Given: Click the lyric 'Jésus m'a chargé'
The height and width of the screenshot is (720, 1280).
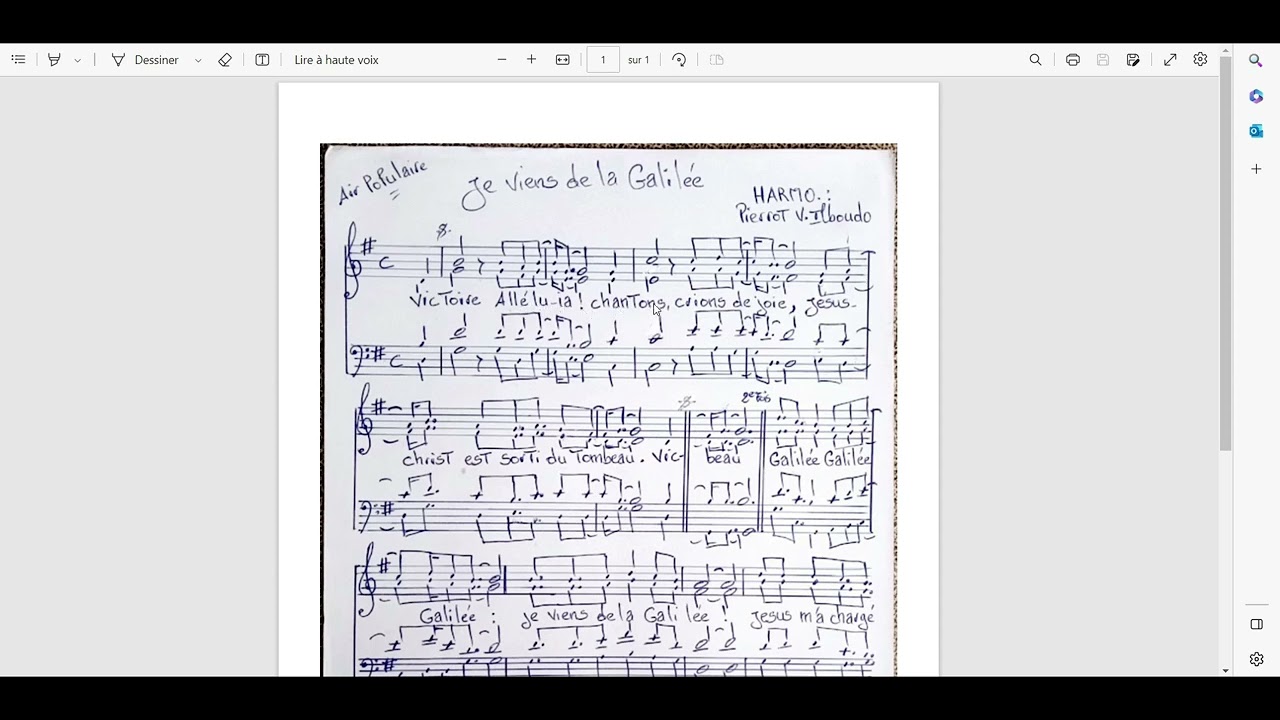Looking at the screenshot, I should point(811,616).
